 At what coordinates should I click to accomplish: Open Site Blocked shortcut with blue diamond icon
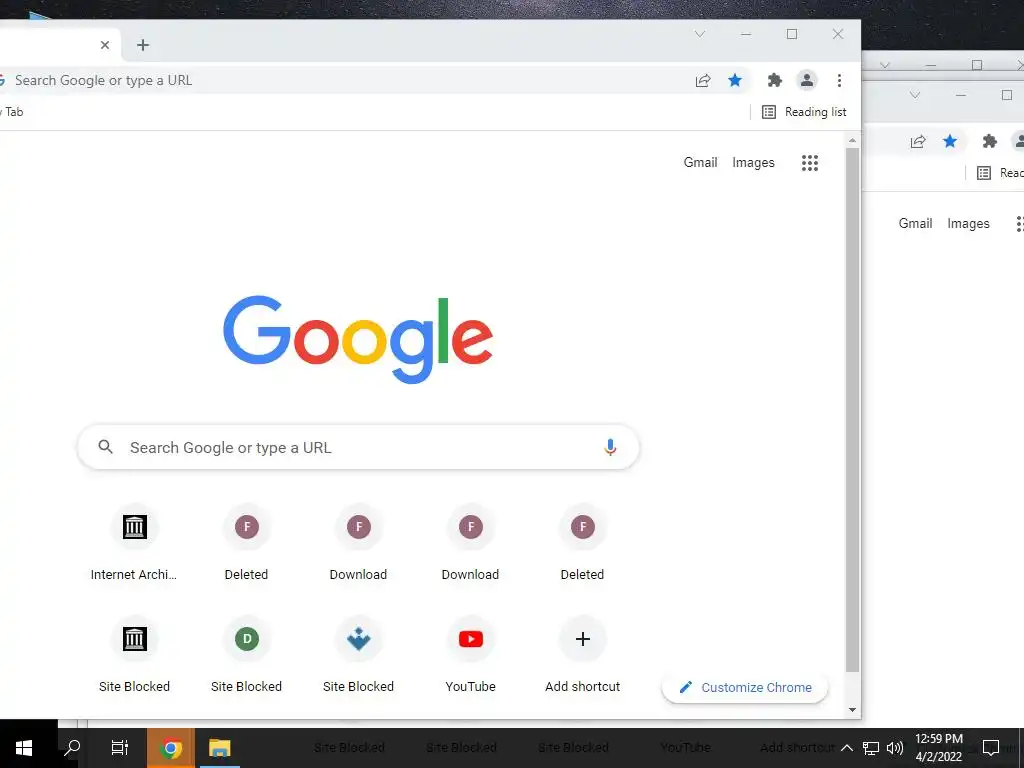point(359,654)
